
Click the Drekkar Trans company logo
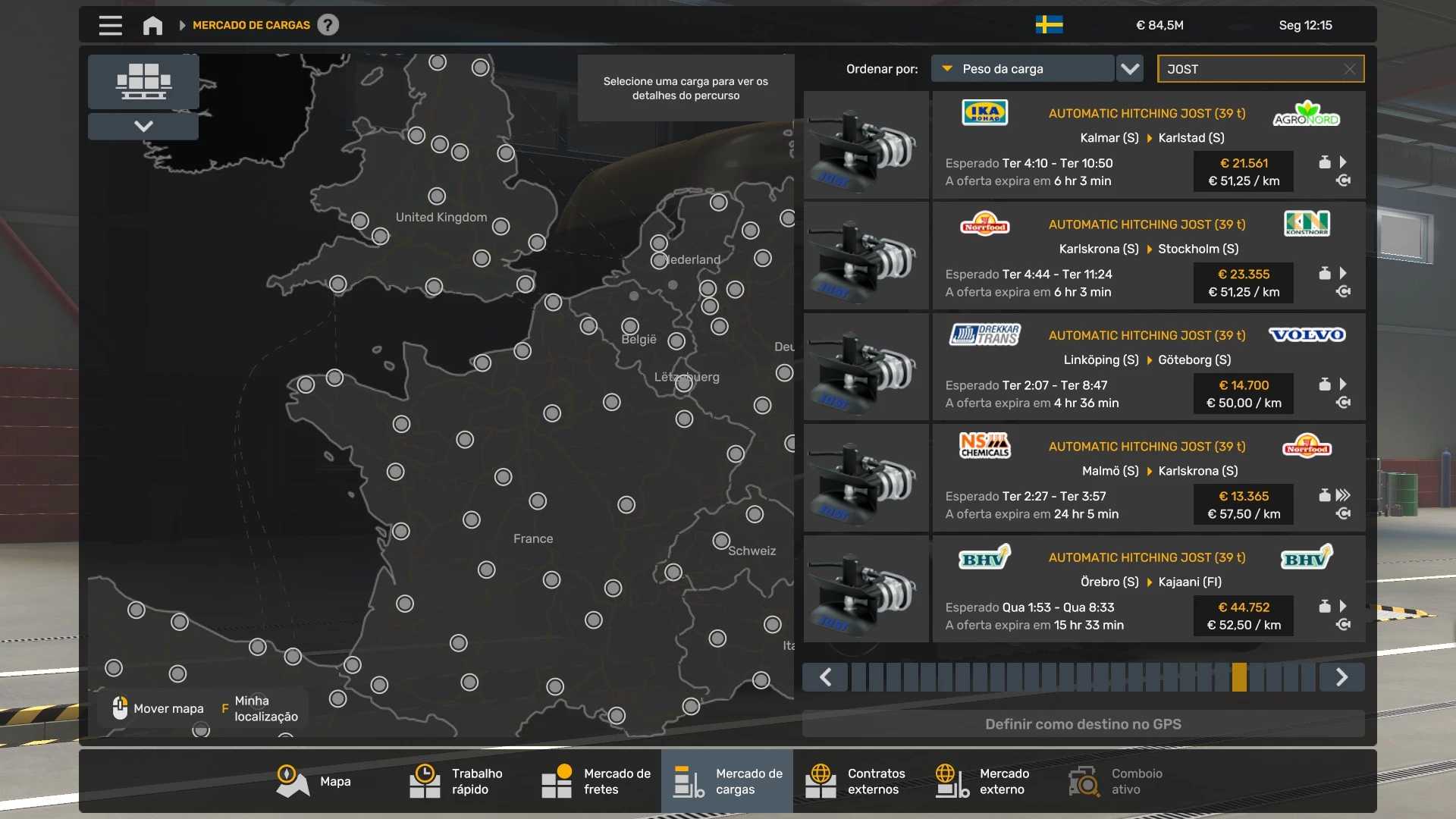984,334
